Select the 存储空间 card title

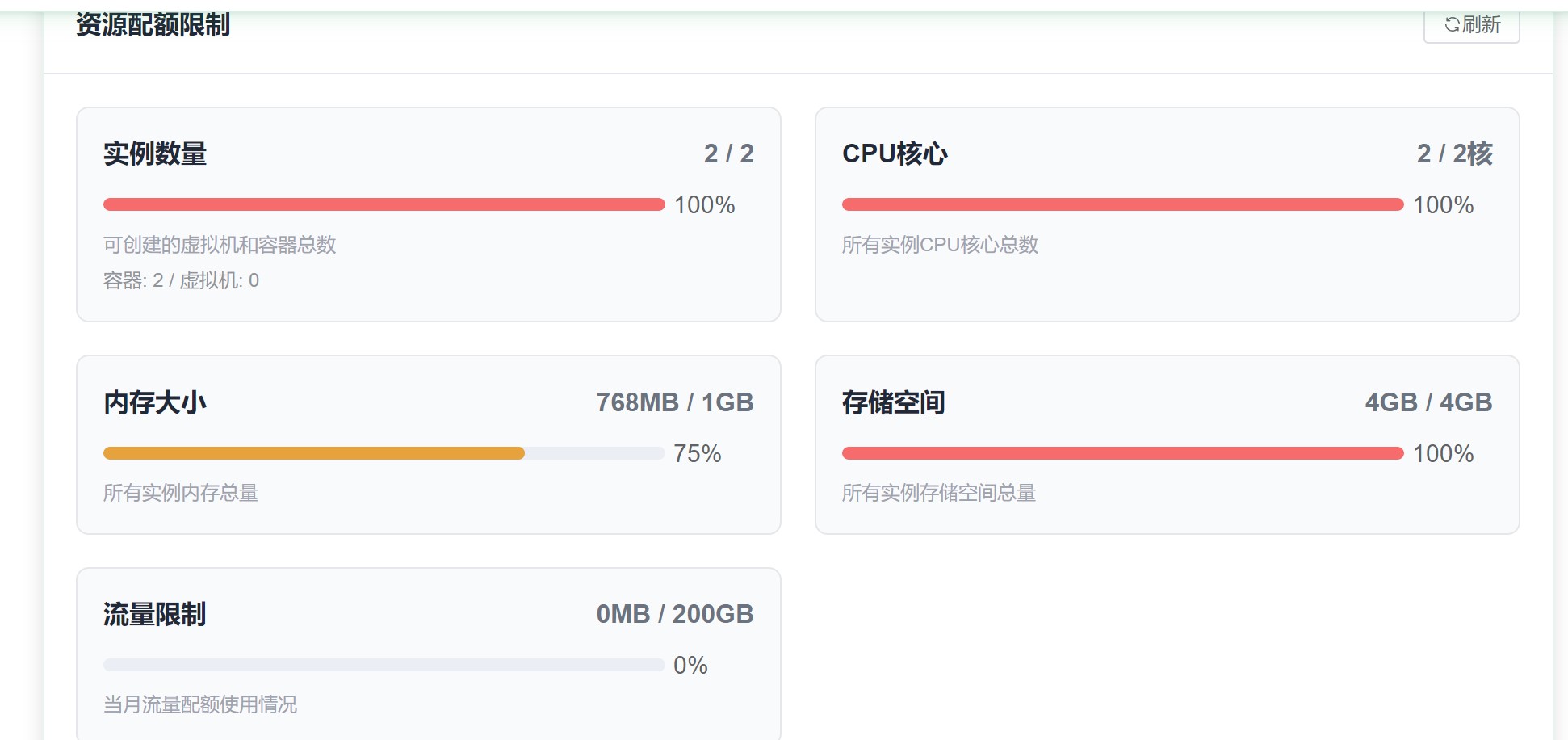pyautogui.click(x=893, y=402)
